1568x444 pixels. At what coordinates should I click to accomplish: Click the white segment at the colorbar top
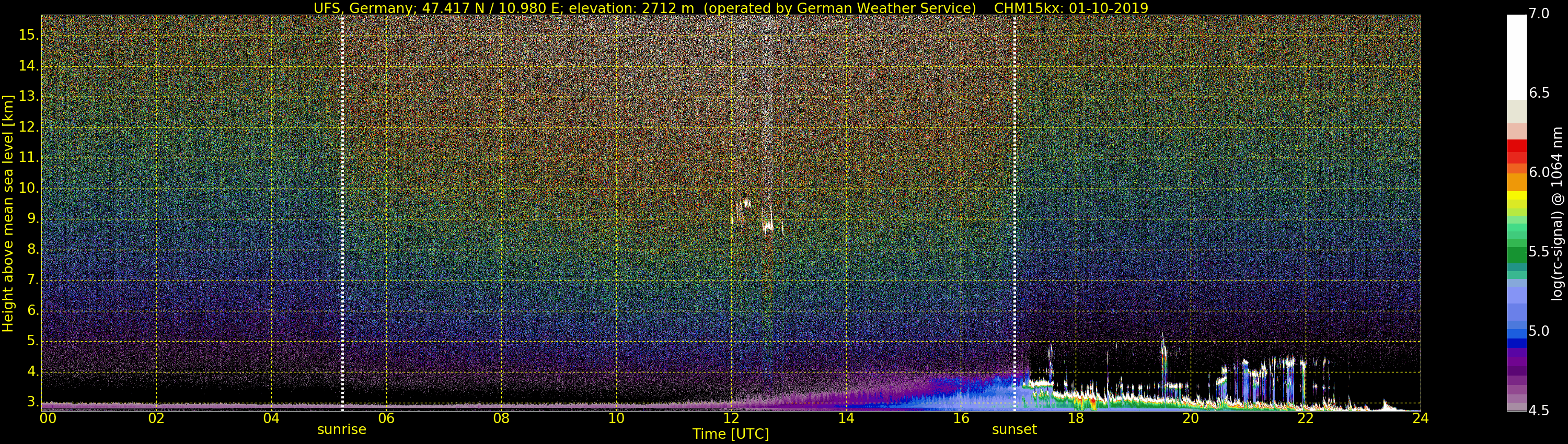(x=1516, y=57)
